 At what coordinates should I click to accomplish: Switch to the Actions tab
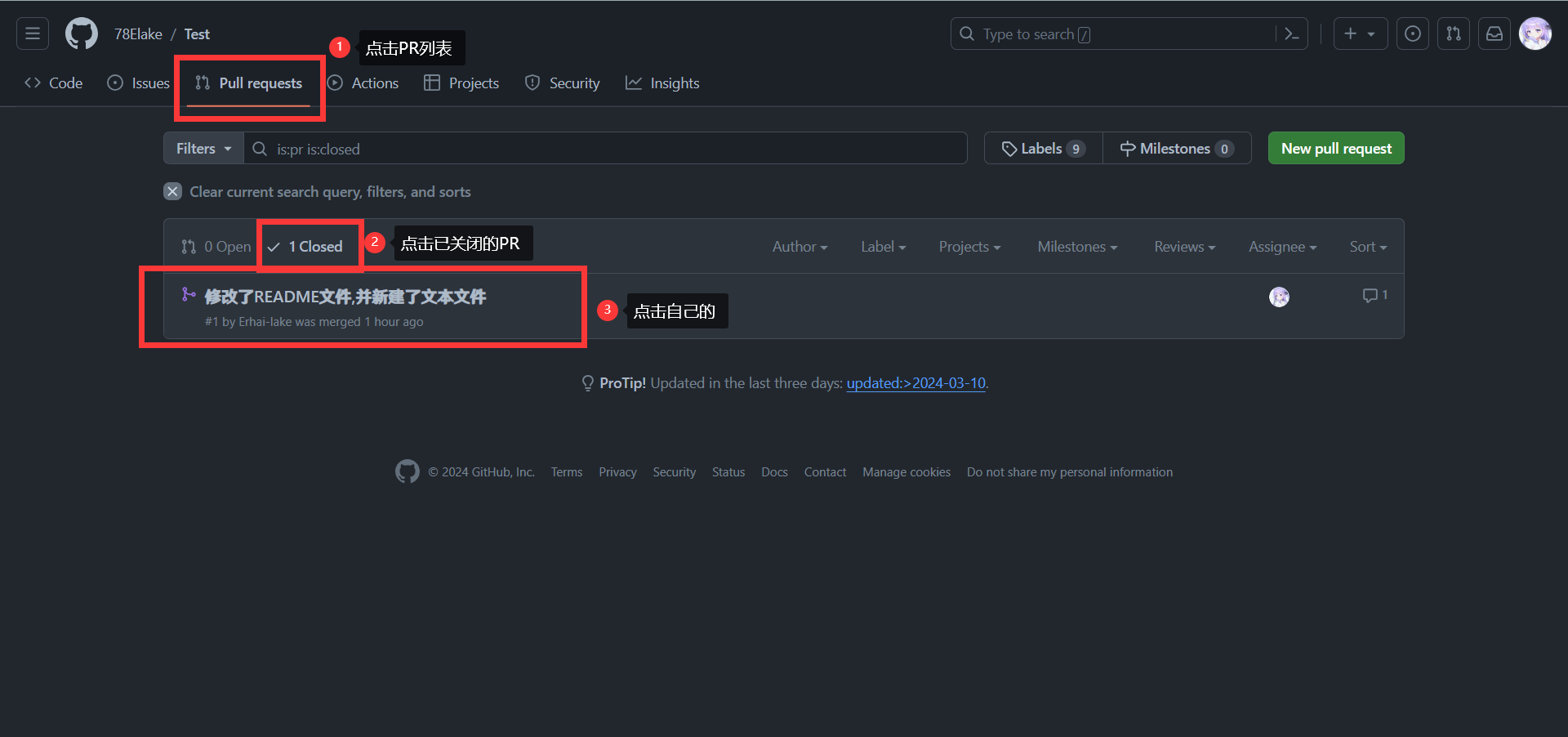363,83
